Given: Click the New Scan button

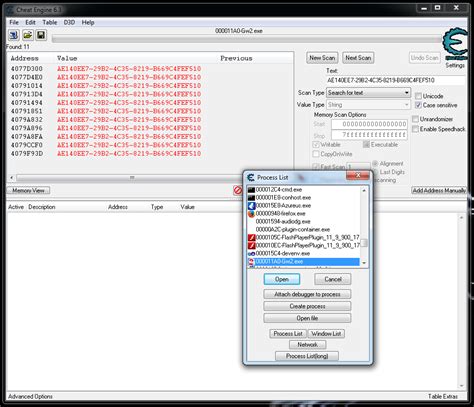Looking at the screenshot, I should tap(322, 58).
